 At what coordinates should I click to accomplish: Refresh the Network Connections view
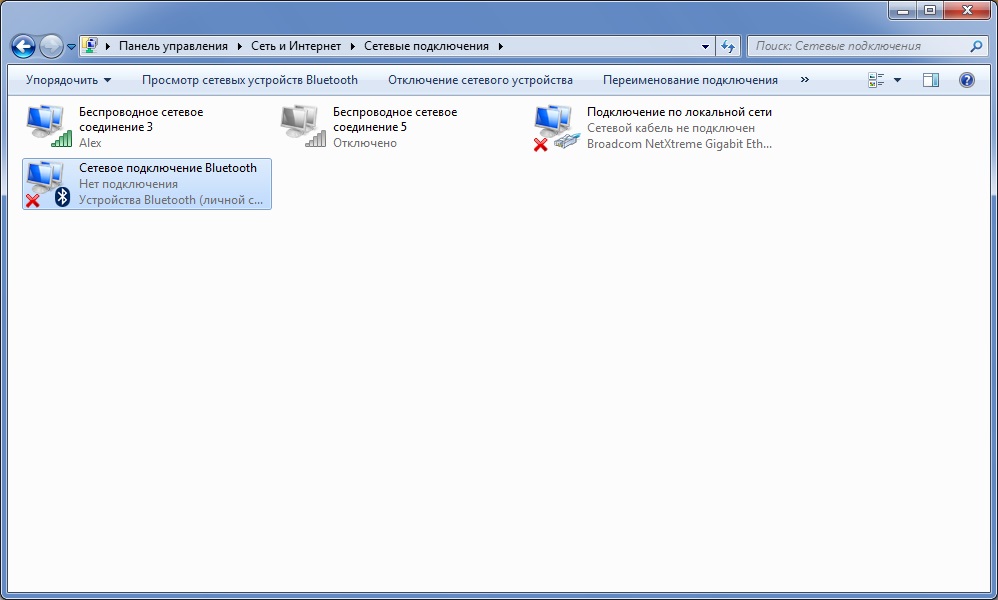click(728, 46)
